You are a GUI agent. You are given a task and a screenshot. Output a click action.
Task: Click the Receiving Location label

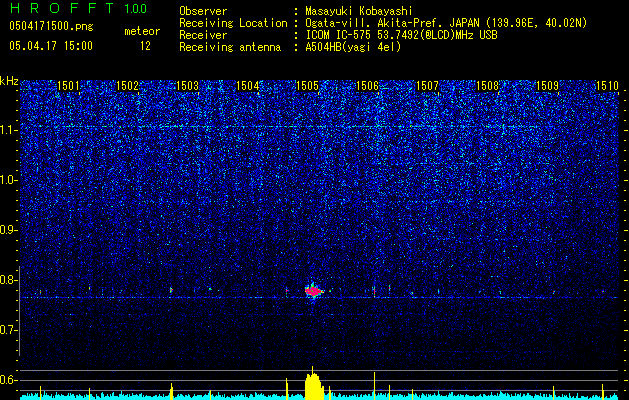(x=233, y=23)
